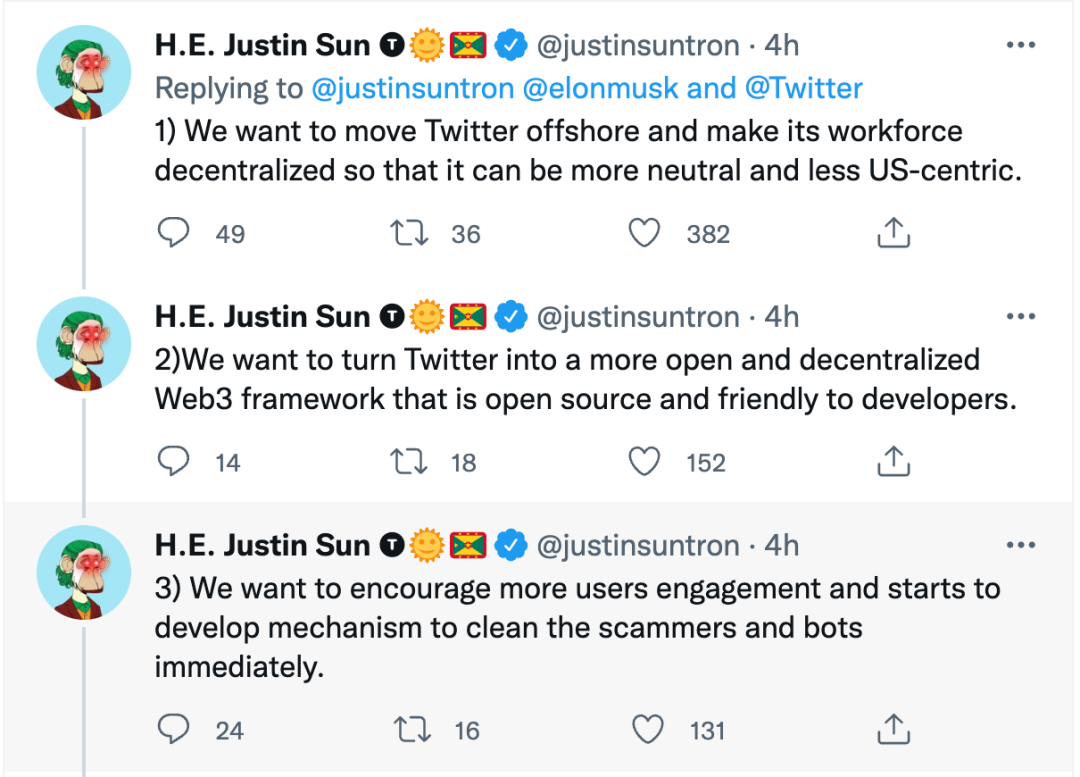This screenshot has height=777, width=1080.
Task: Reply to the Web3 framework tweet
Action: tap(175, 462)
